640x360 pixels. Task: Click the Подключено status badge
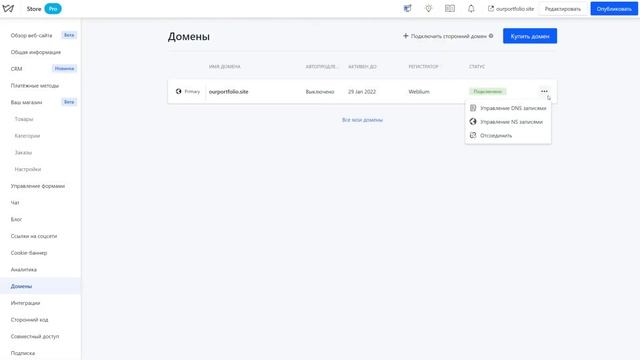tap(488, 91)
